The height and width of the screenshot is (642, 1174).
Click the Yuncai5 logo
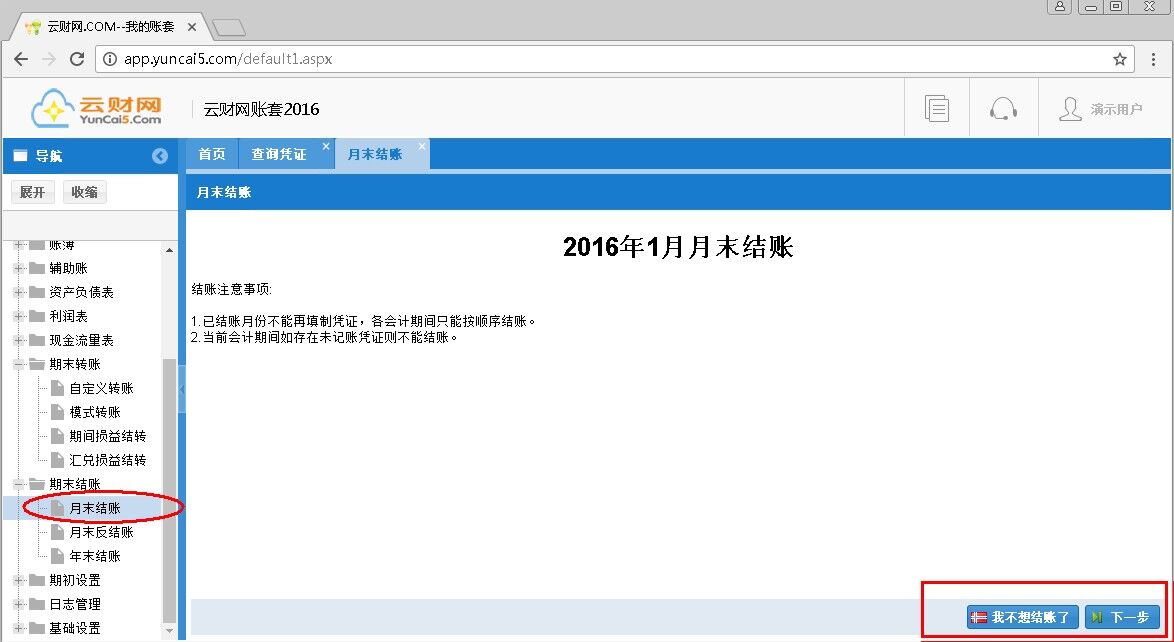coord(96,109)
